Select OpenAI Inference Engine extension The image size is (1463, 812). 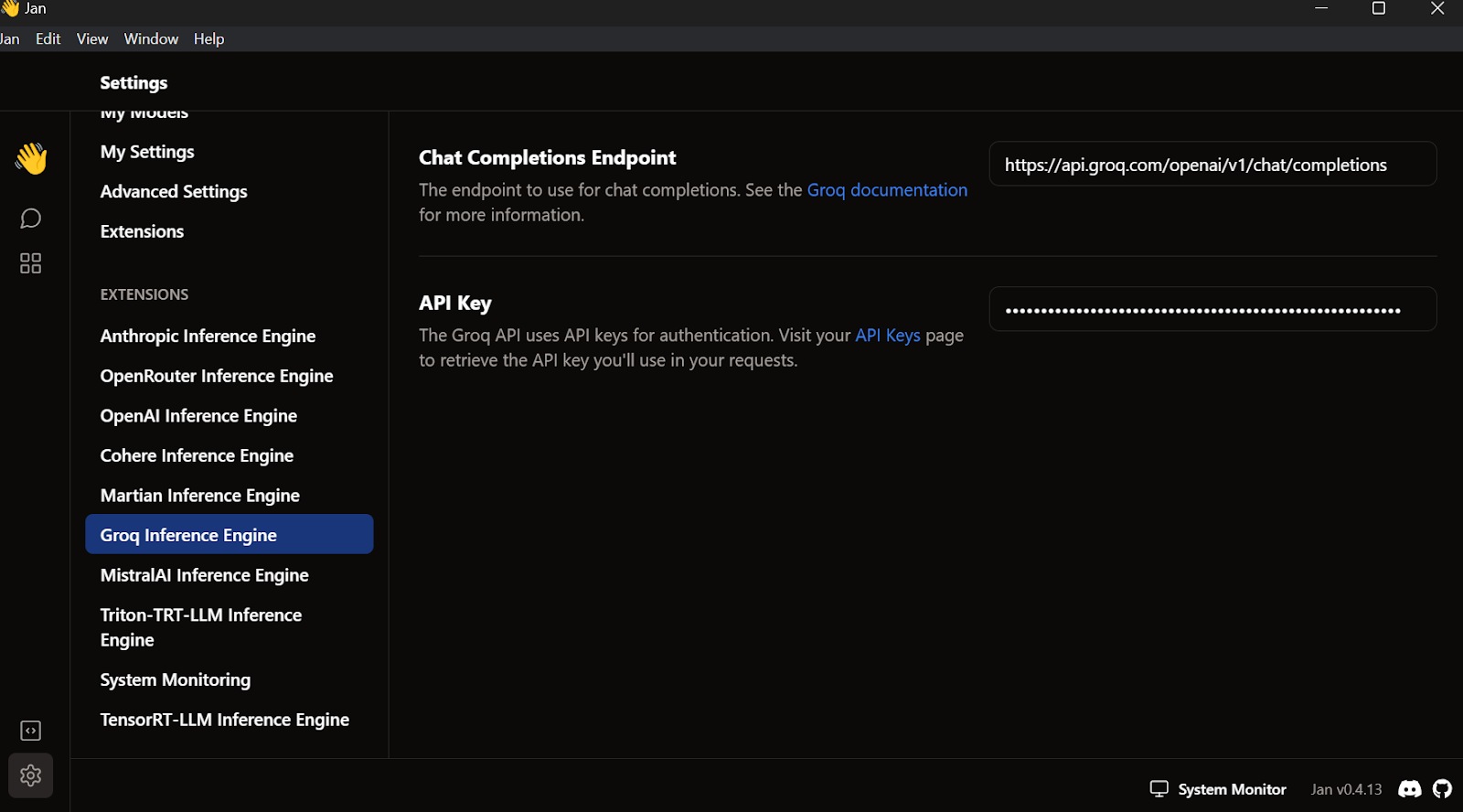(198, 416)
